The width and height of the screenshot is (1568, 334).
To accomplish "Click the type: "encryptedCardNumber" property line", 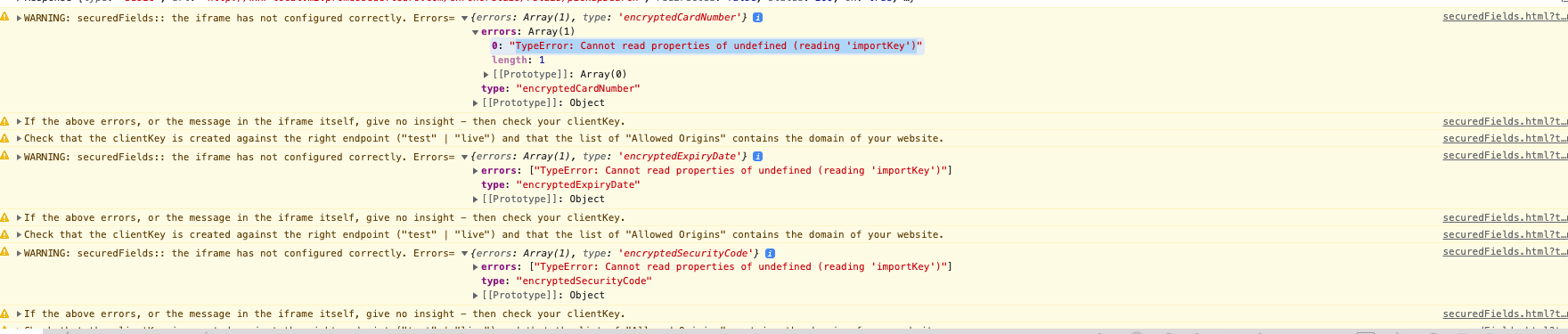I will pos(560,89).
